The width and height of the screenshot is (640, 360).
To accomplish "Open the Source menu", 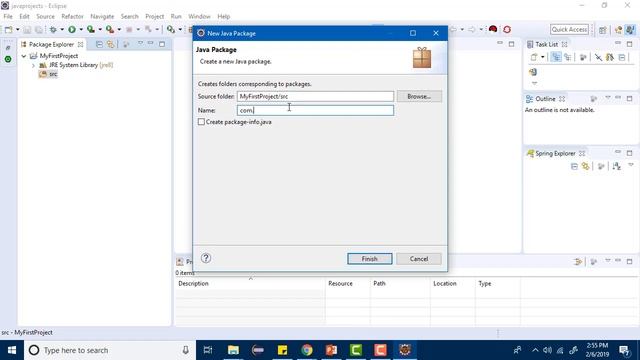I will 45,16.
